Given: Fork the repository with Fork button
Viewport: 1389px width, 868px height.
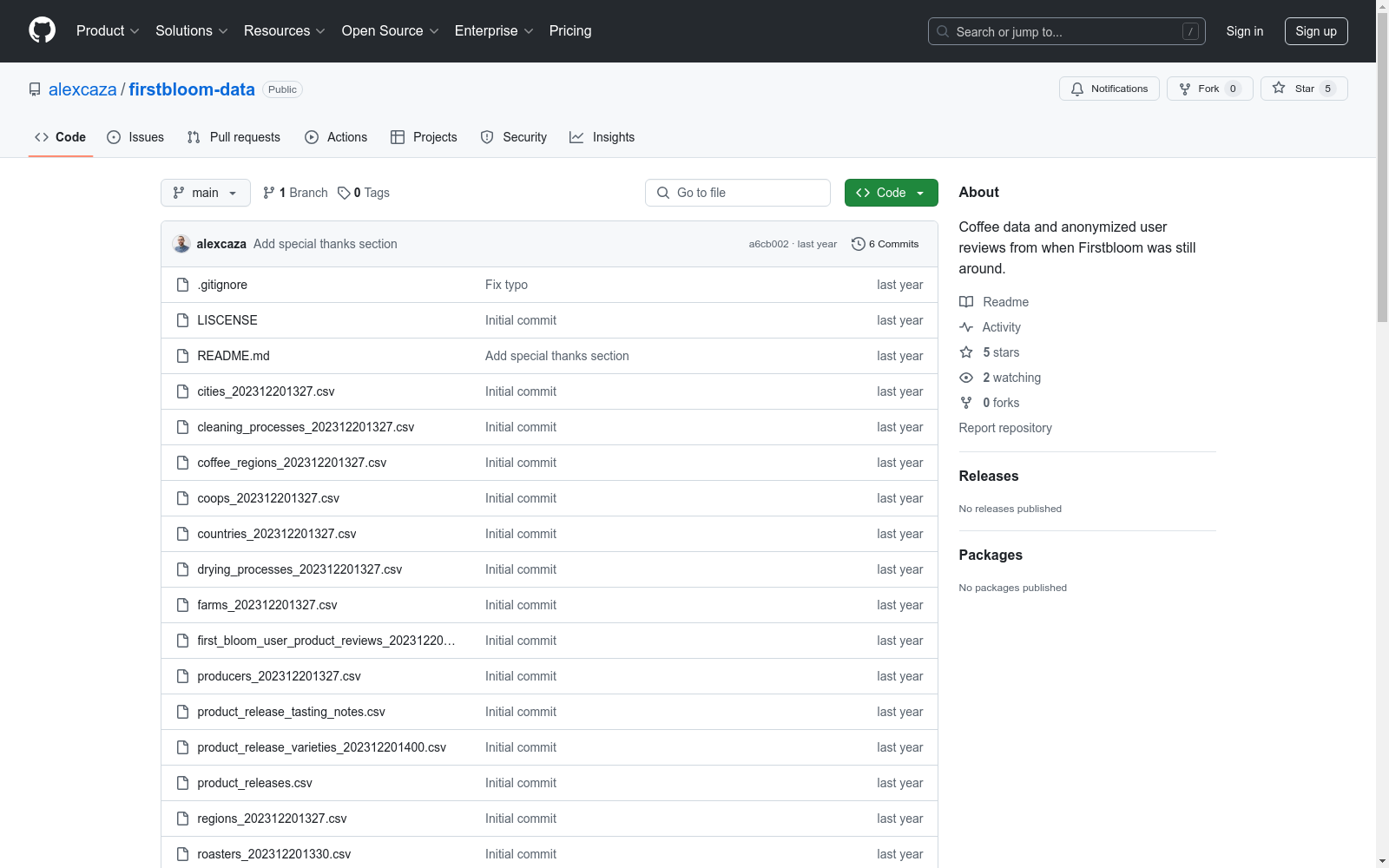Looking at the screenshot, I should pyautogui.click(x=1210, y=89).
